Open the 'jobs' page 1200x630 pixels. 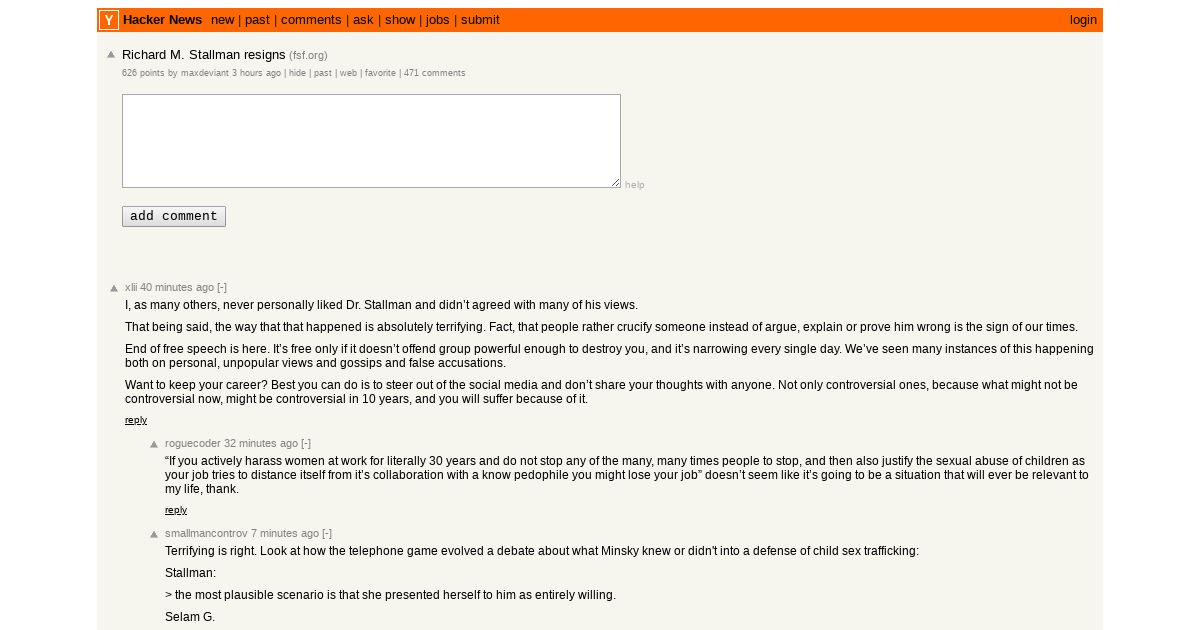pos(438,20)
